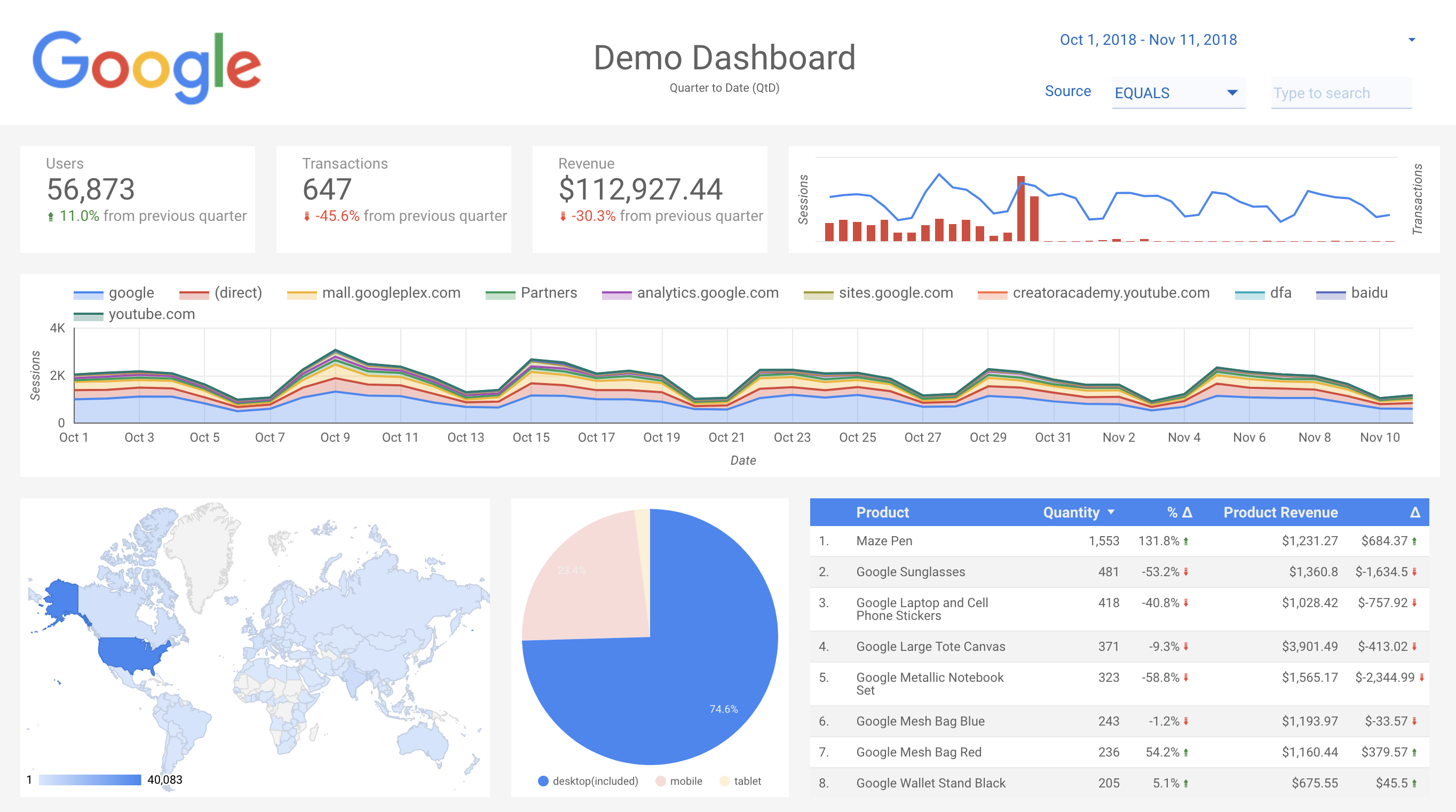Toggle google series in legend
1456x812 pixels.
pyautogui.click(x=131, y=293)
